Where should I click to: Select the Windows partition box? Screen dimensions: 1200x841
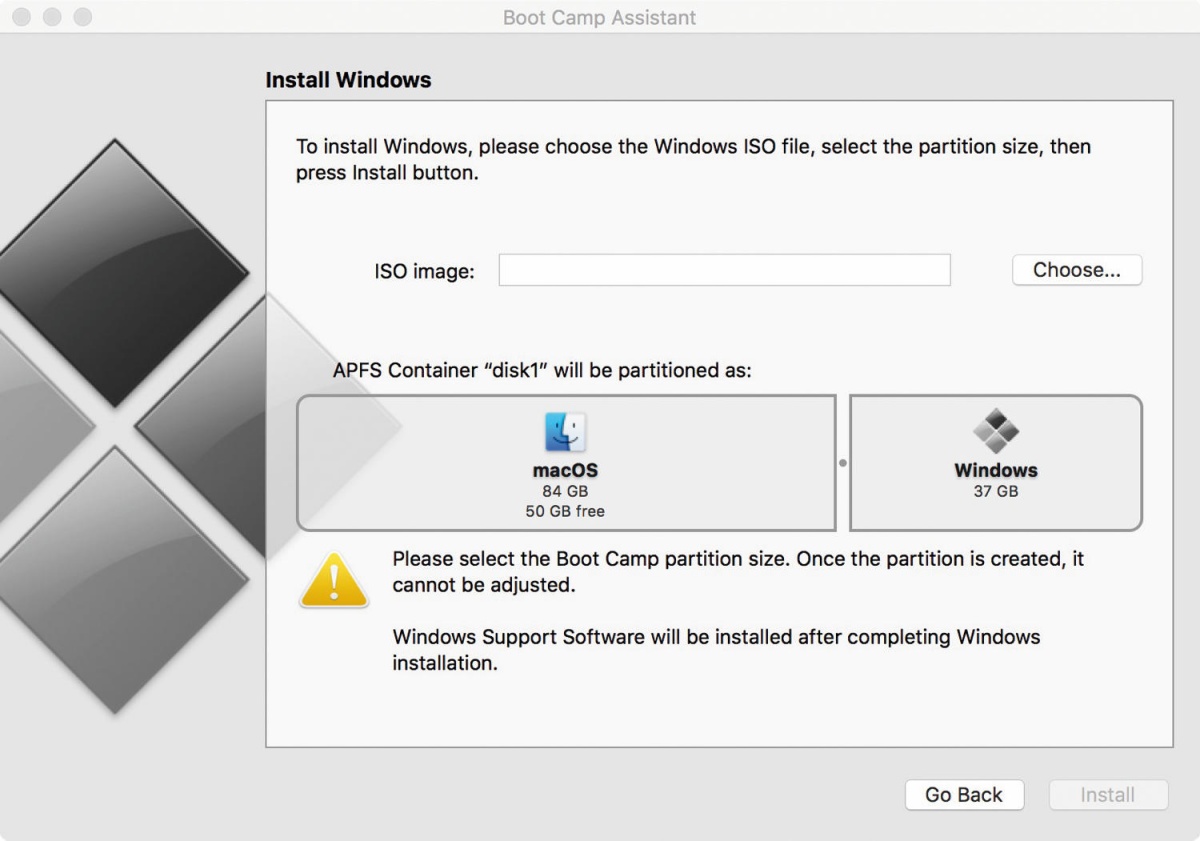pos(996,463)
